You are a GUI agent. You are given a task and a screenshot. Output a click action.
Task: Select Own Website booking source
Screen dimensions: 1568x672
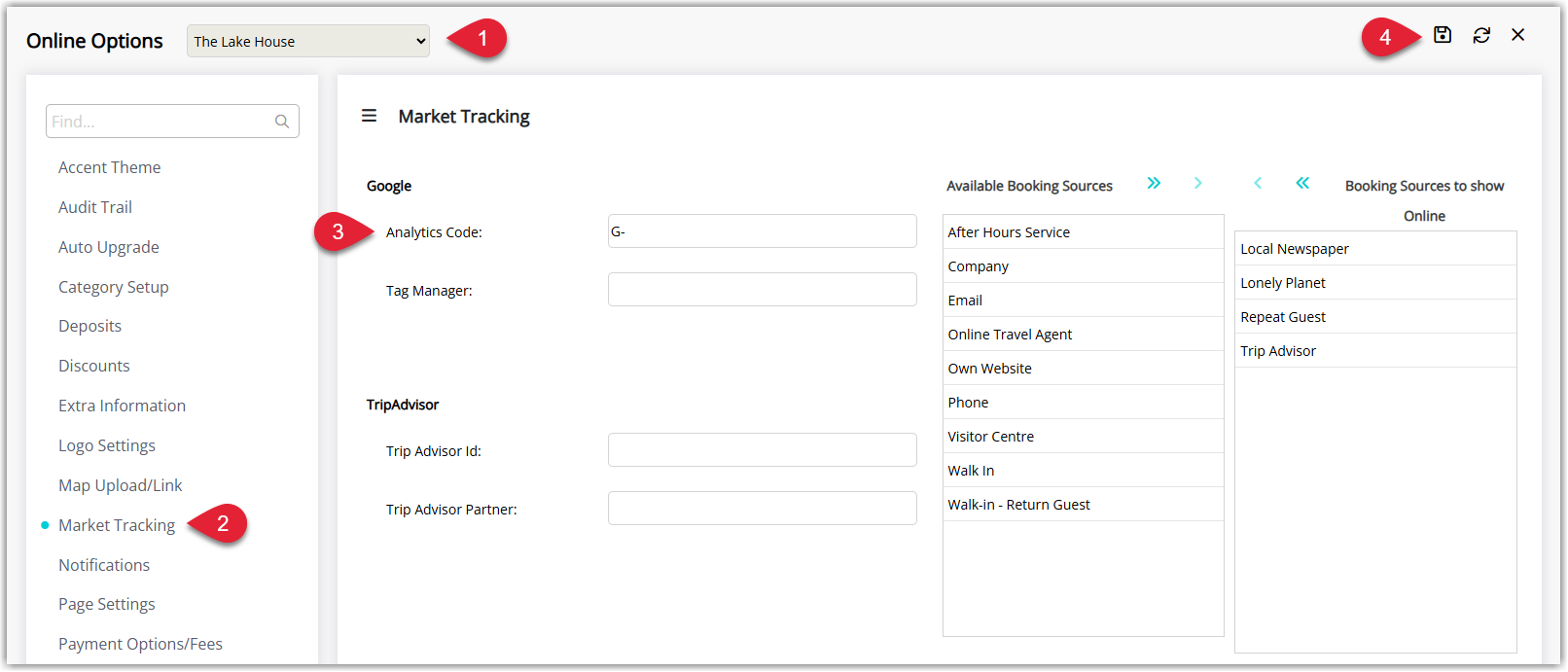tap(1084, 369)
